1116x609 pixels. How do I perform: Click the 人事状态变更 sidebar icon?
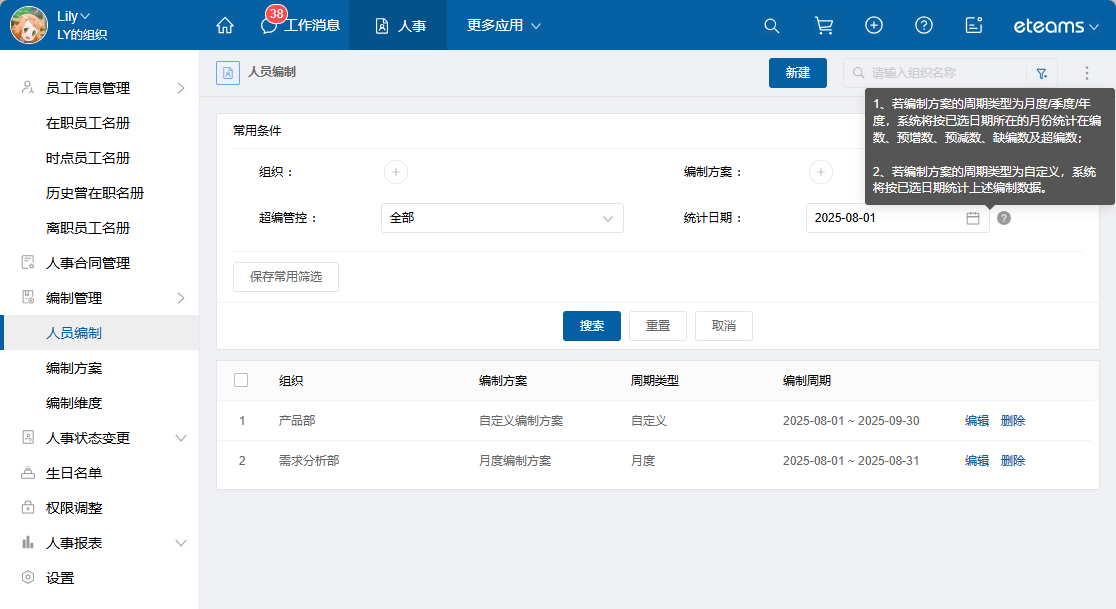(x=28, y=438)
